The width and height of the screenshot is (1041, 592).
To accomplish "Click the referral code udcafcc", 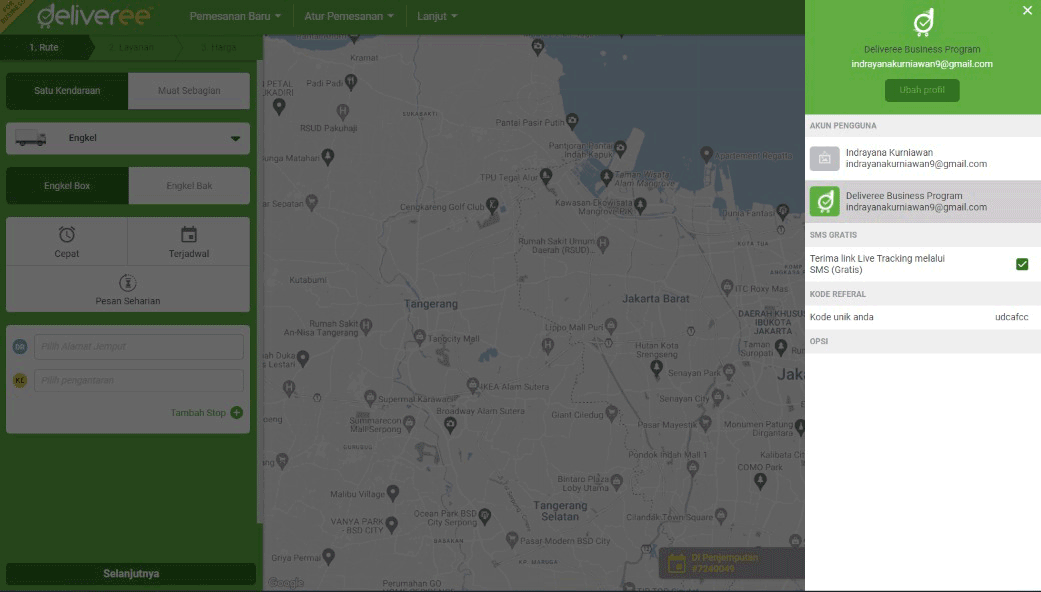I will click(1011, 317).
